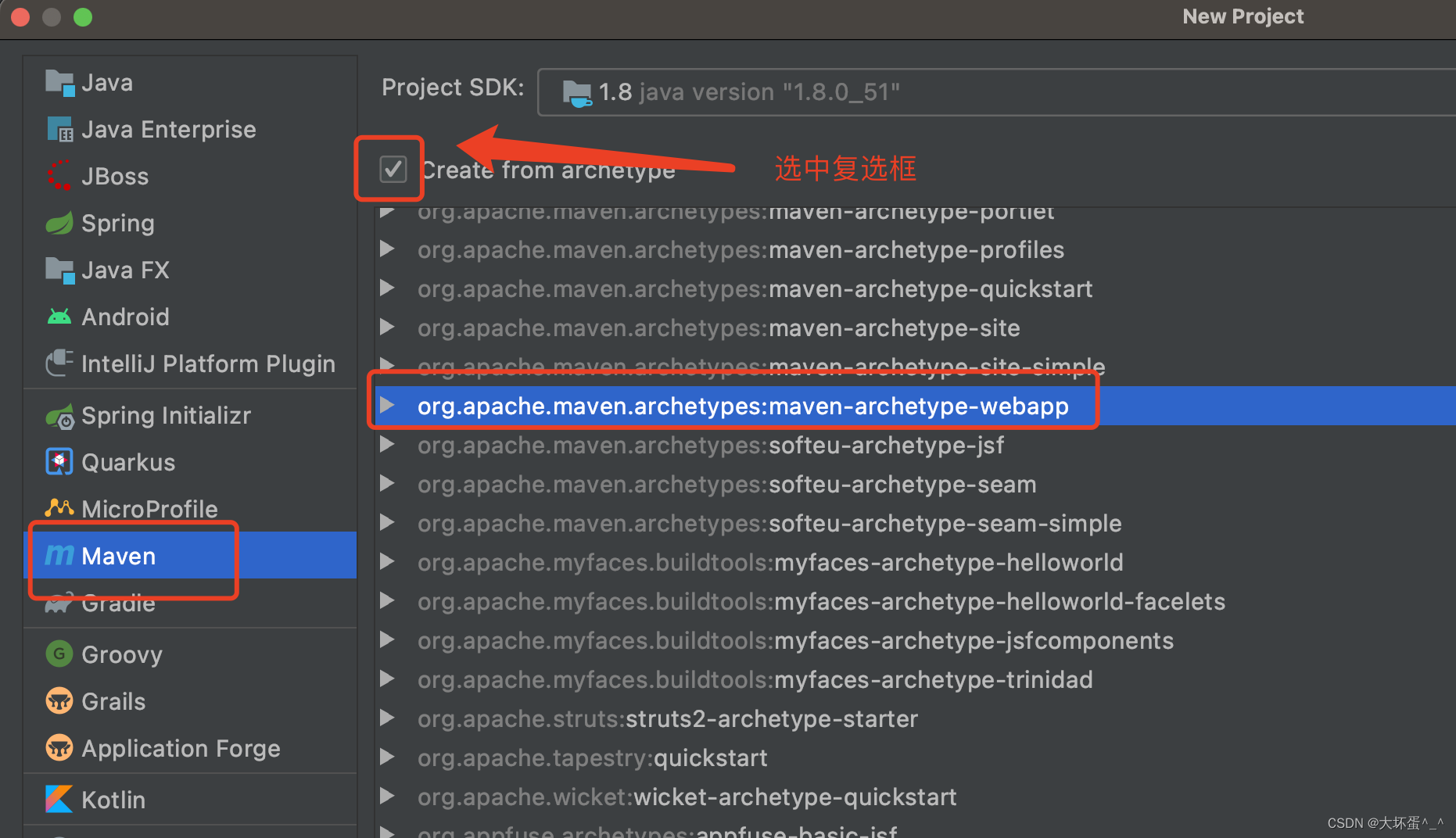Image resolution: width=1456 pixels, height=838 pixels.
Task: Select softeu-archetype-jsf archetype row
Action: coord(915,445)
